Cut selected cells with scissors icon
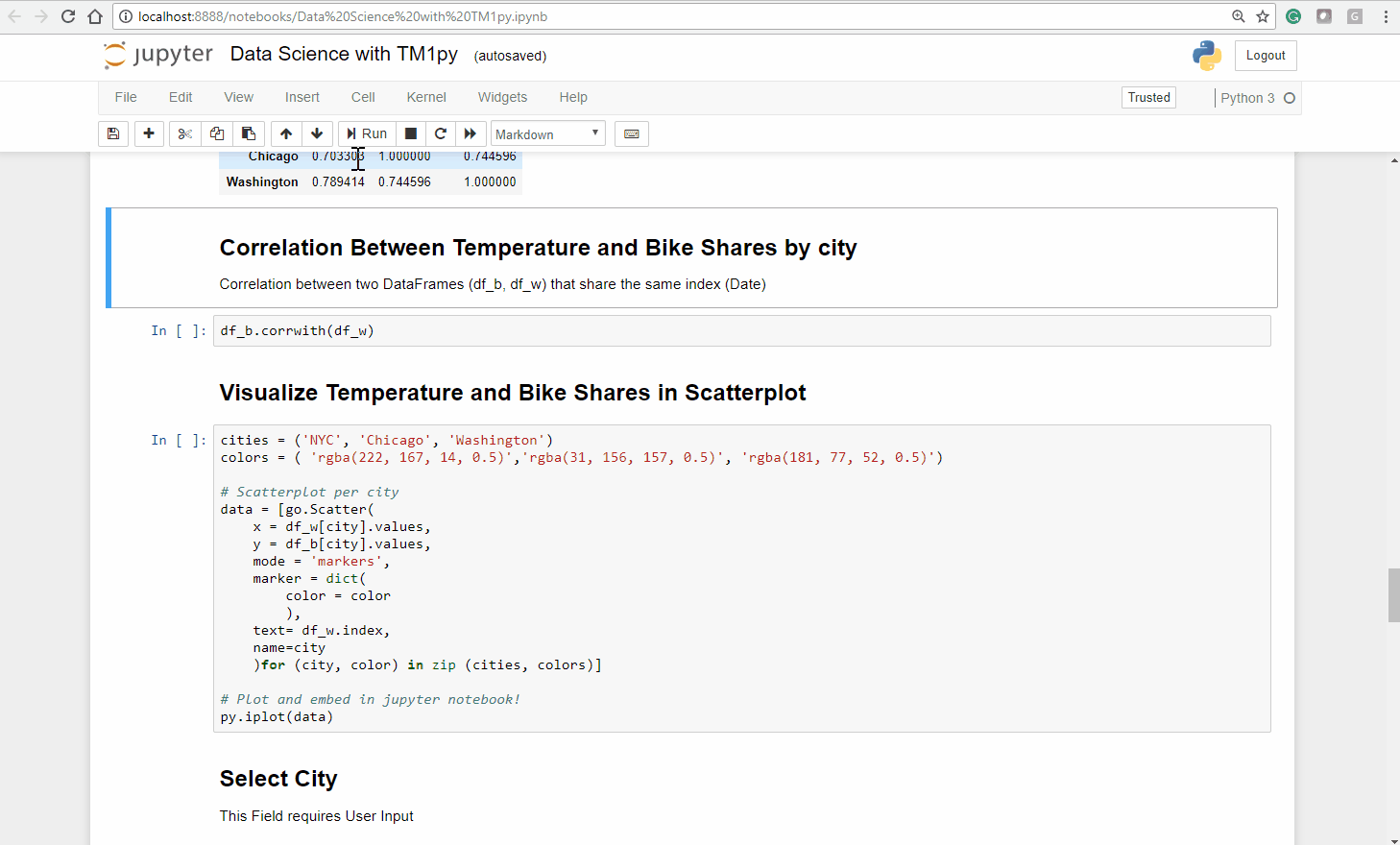Screen dimensions: 1400x845 click(185, 133)
